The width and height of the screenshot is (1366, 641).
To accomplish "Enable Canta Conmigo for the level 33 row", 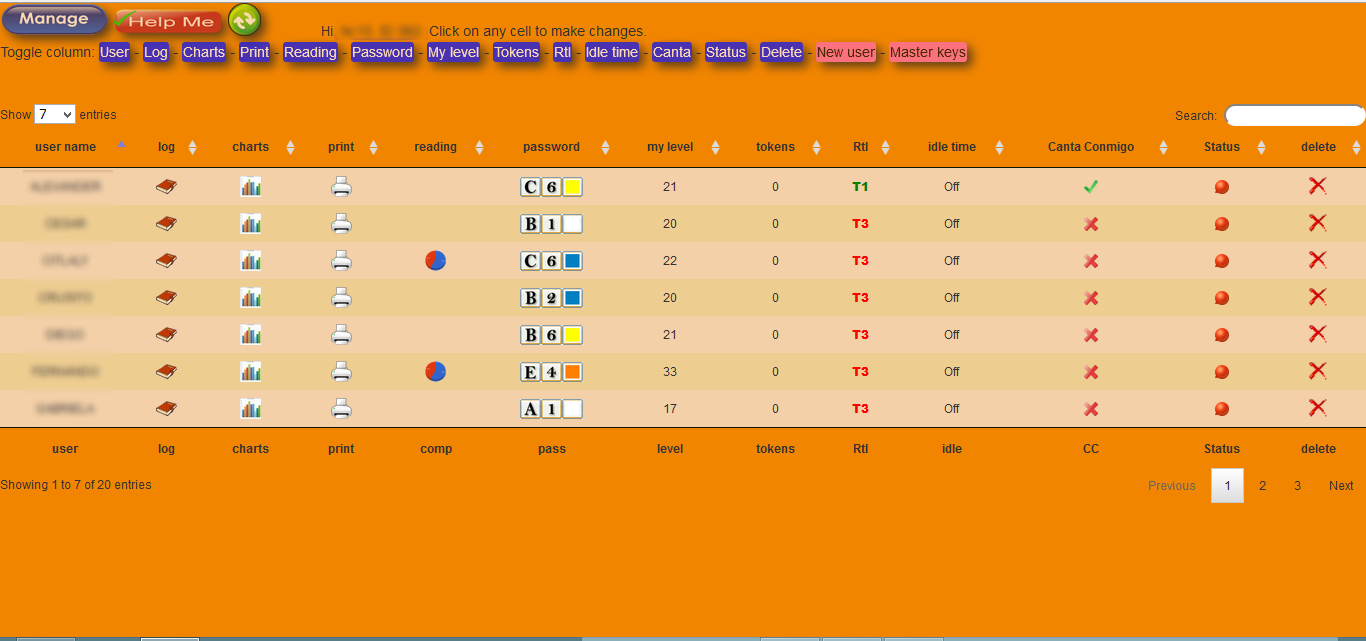I will [x=1091, y=372].
